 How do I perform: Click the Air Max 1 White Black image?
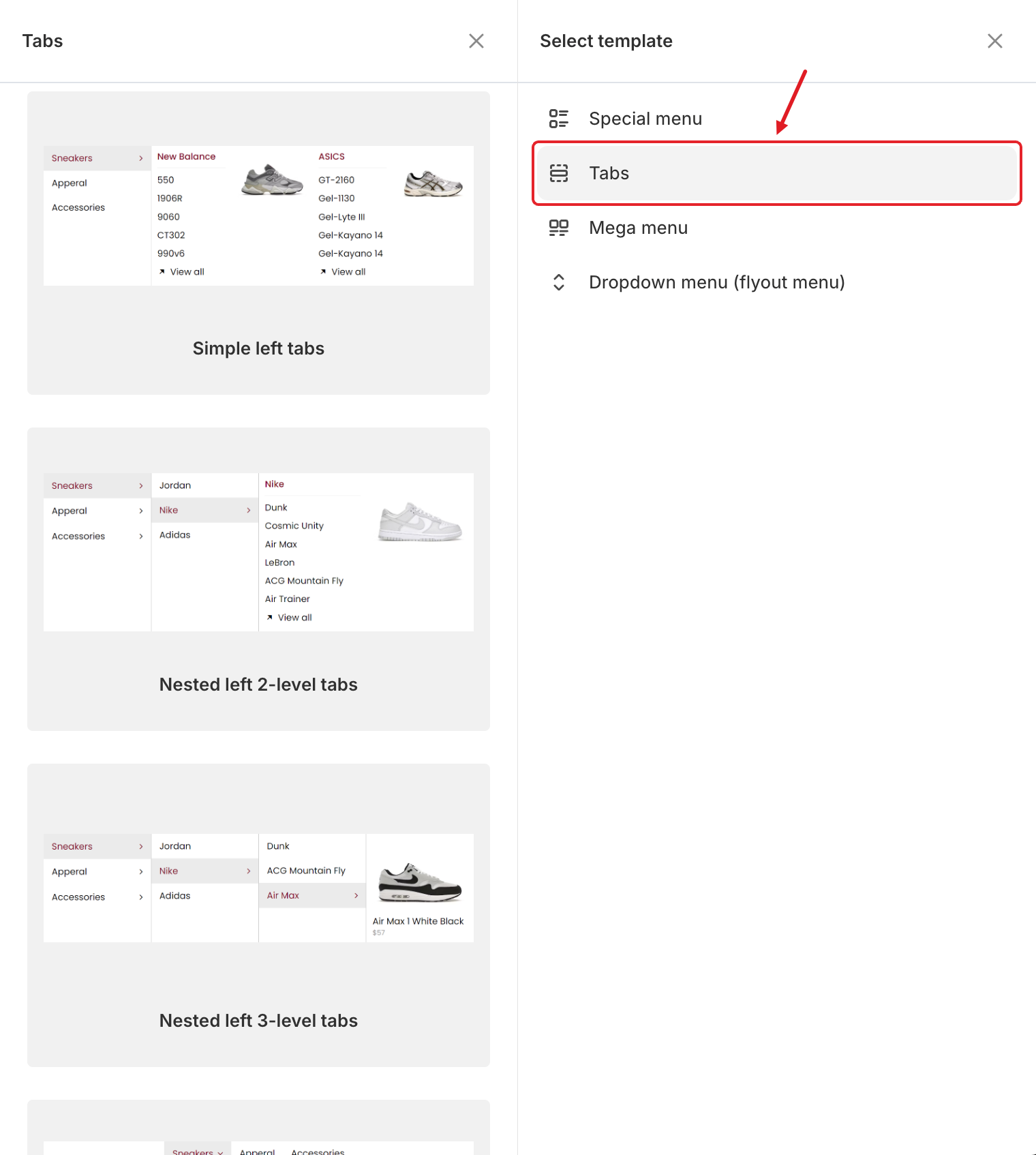420,883
